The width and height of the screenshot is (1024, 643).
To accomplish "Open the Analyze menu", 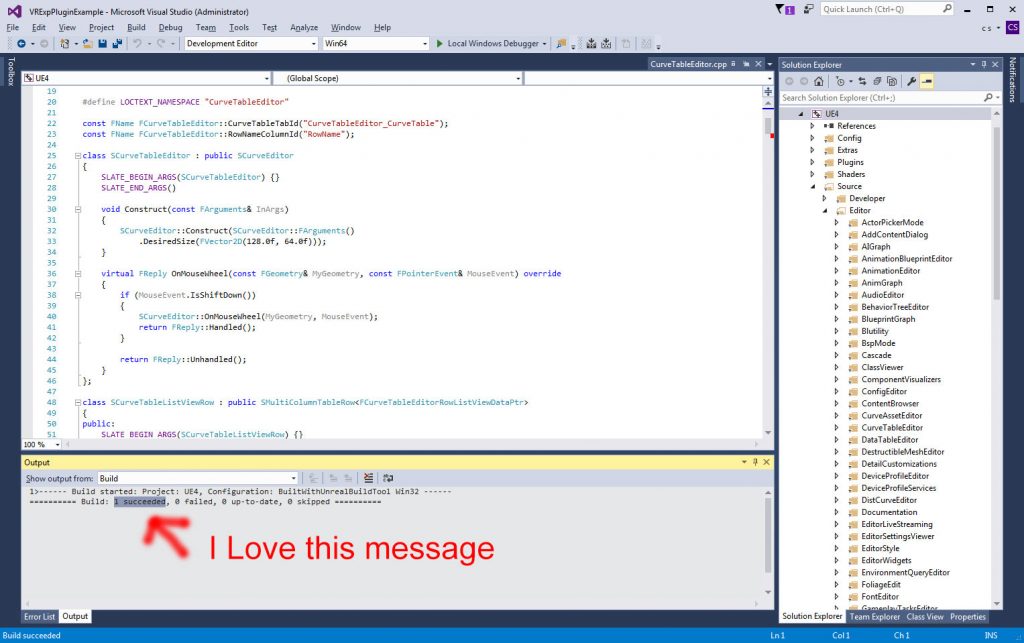I will 304,27.
